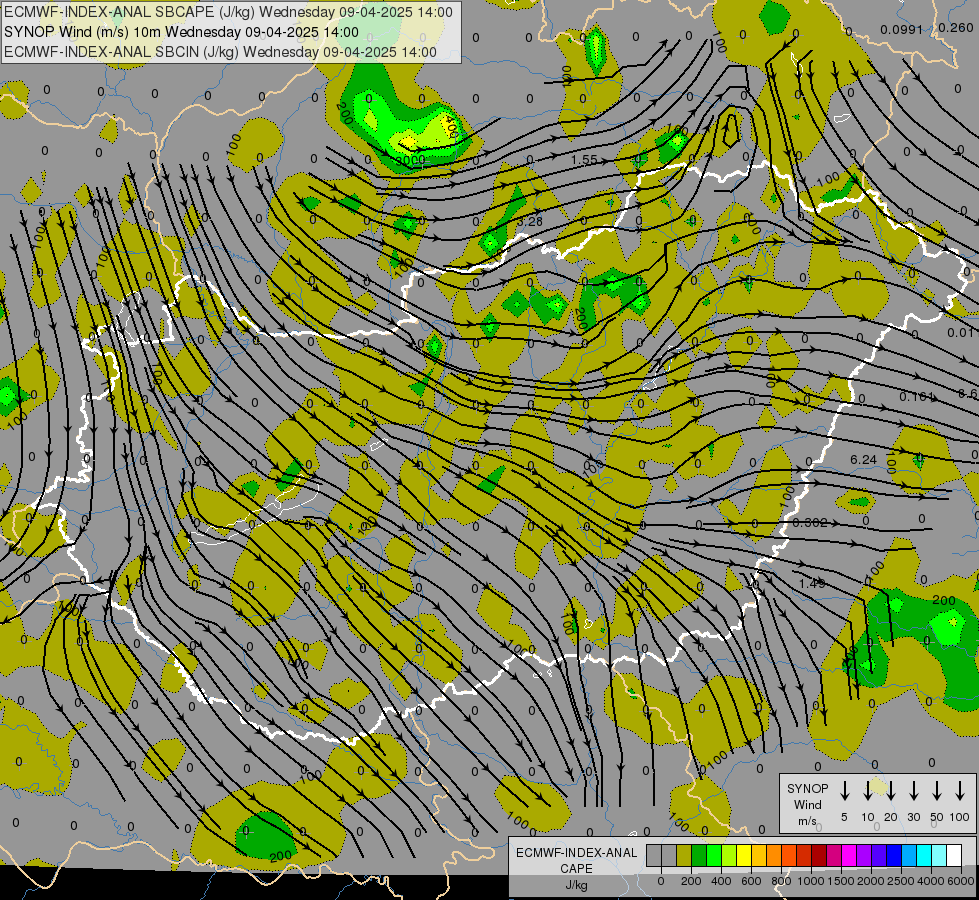Pick the cyan CAPE swatch before 4000
Viewport: 979px width, 900px height.
(x=924, y=855)
